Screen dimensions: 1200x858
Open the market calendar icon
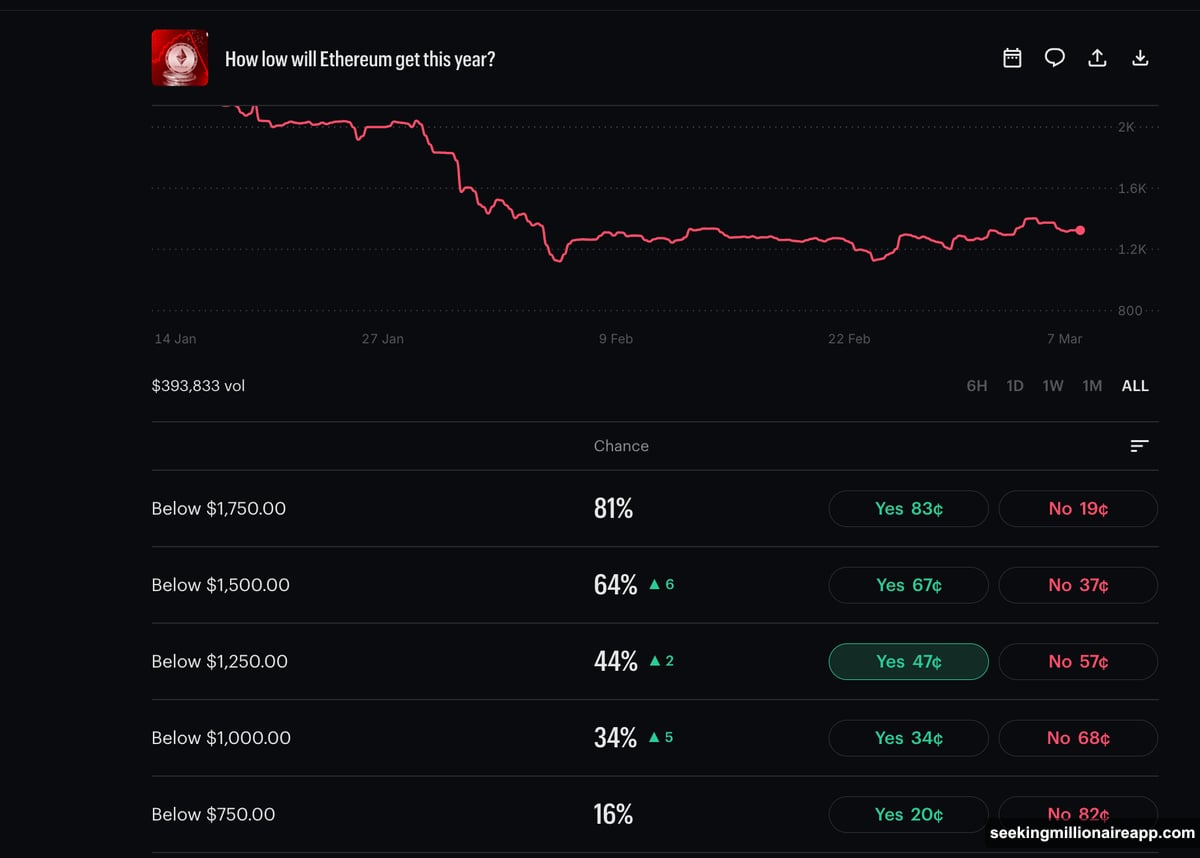(x=1012, y=58)
